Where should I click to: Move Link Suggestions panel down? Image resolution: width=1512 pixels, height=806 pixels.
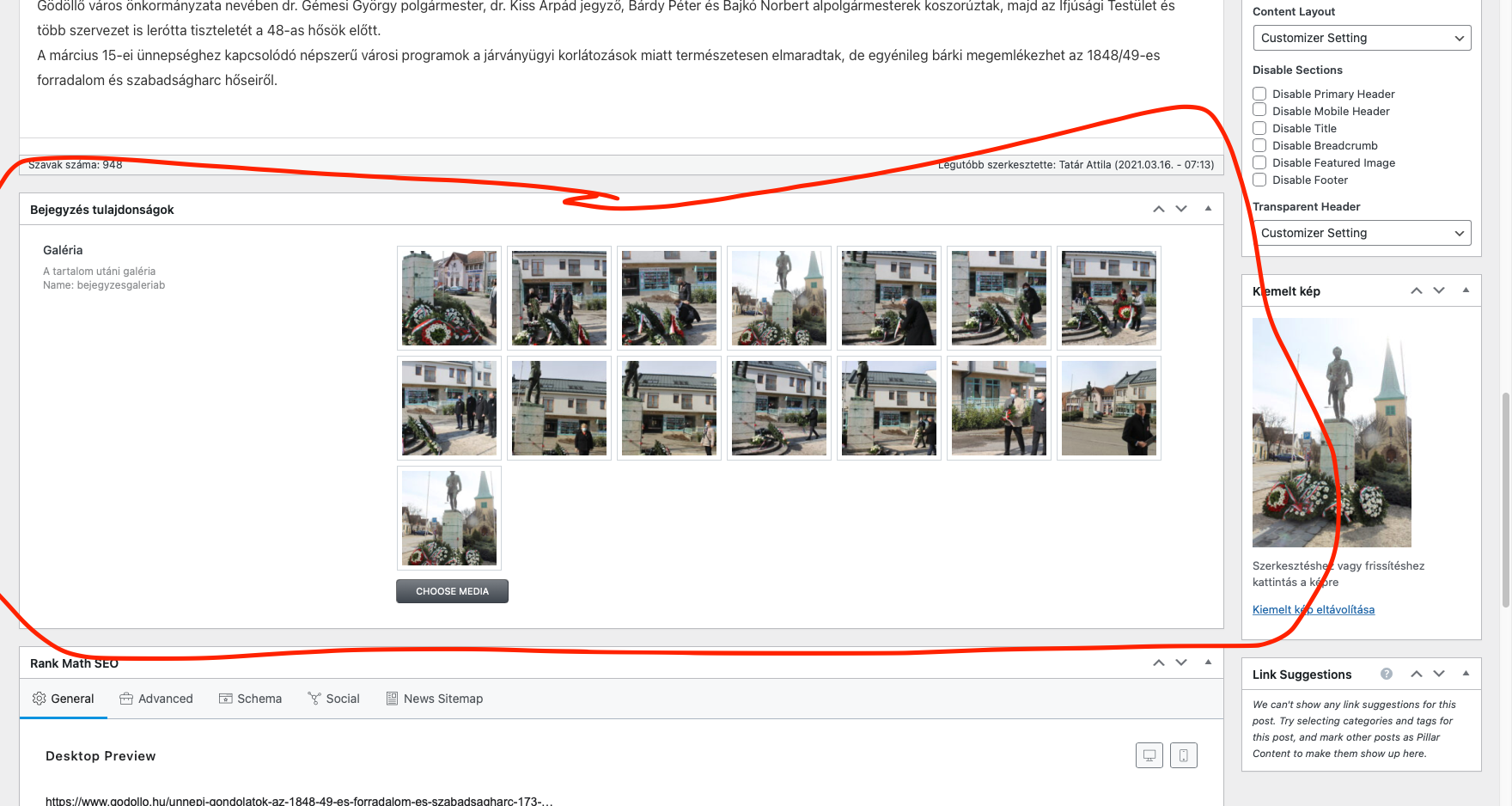[1439, 674]
